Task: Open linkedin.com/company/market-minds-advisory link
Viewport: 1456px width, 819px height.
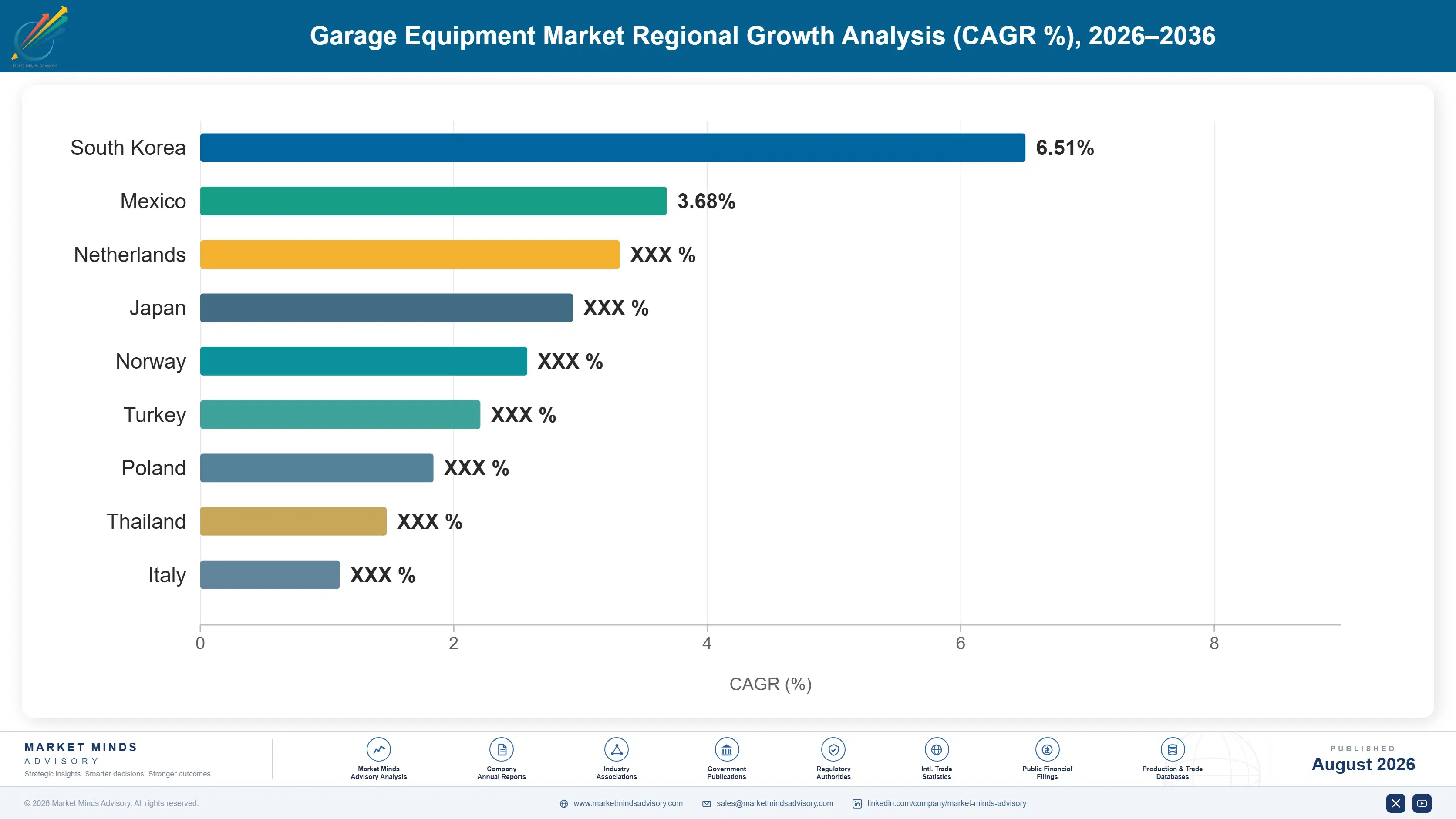Action: (x=947, y=803)
